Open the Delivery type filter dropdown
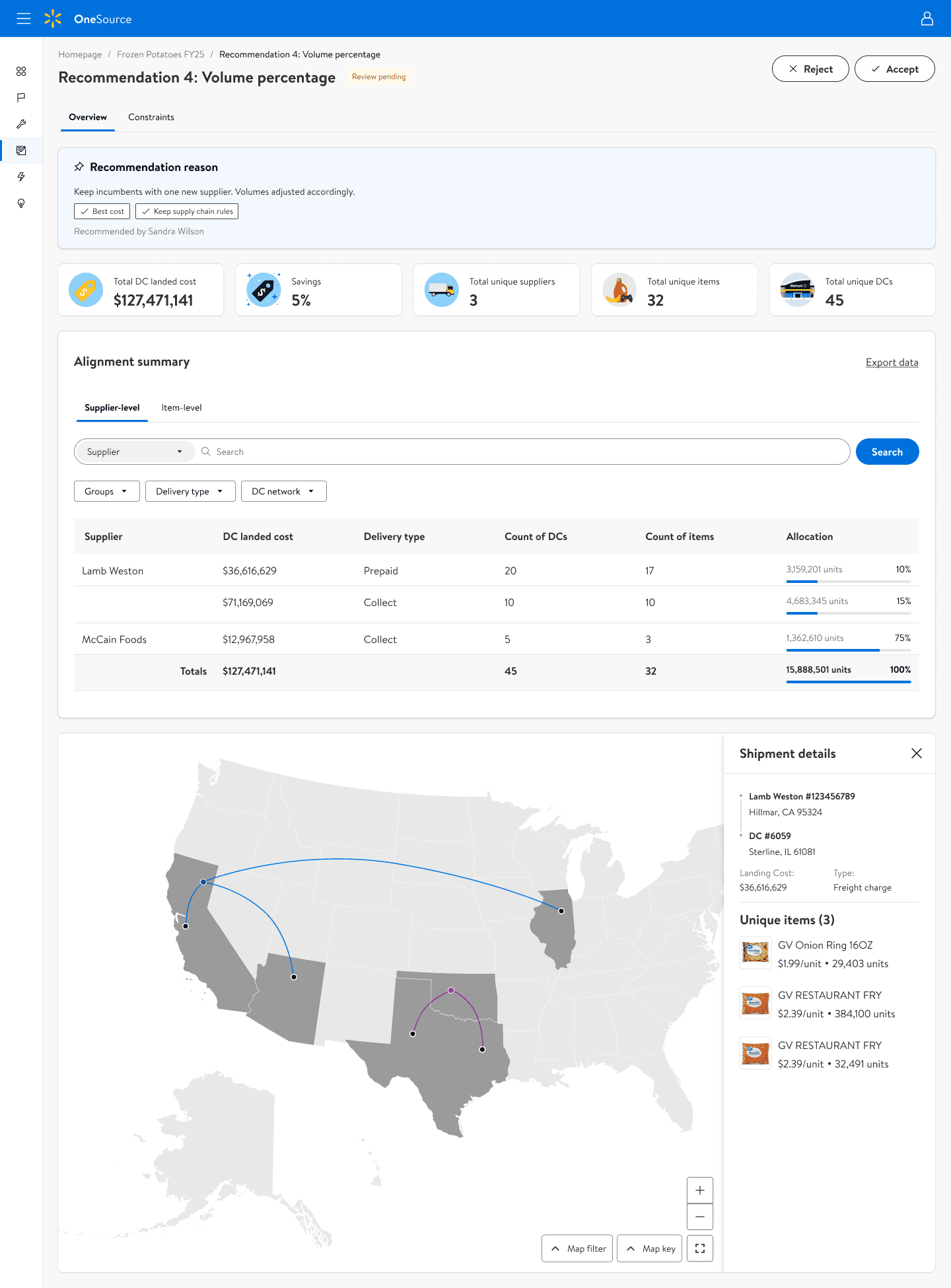 click(x=190, y=491)
